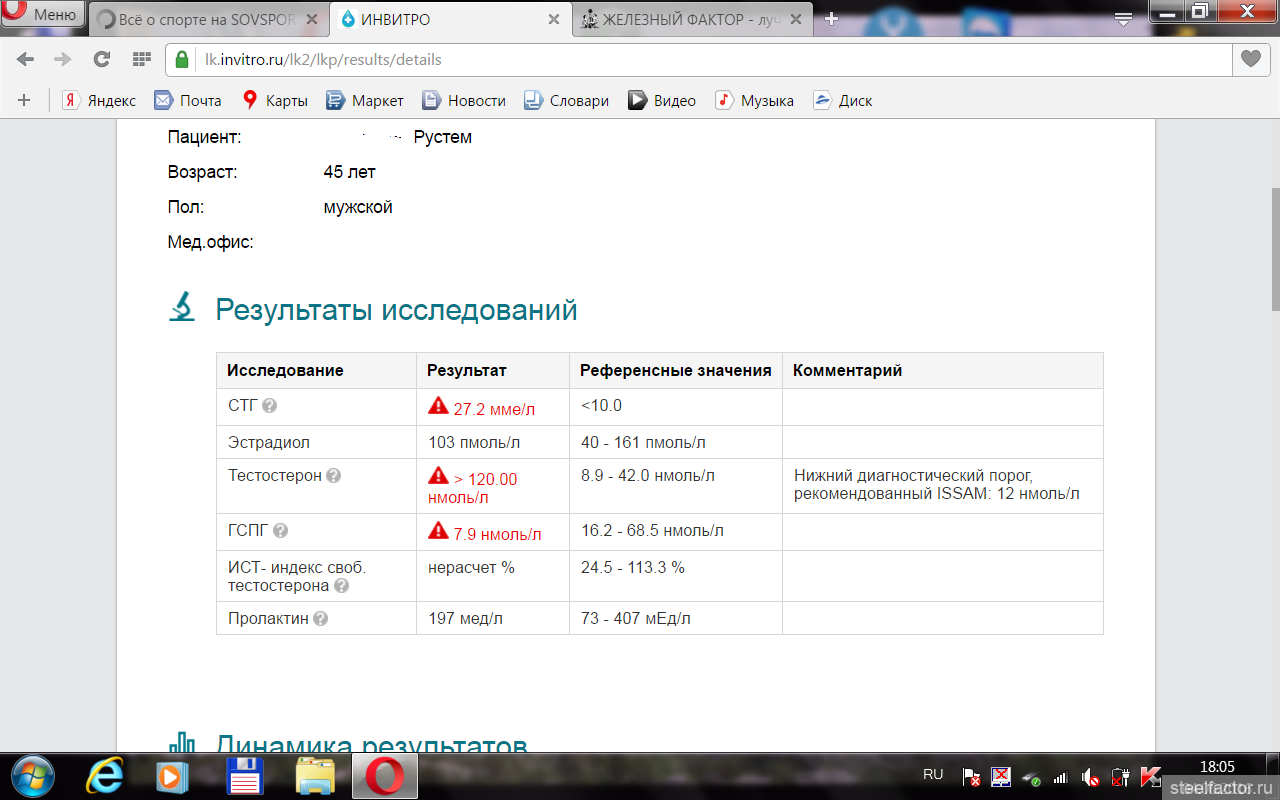Open the Музыка bookmark
1280x800 pixels.
[x=755, y=100]
